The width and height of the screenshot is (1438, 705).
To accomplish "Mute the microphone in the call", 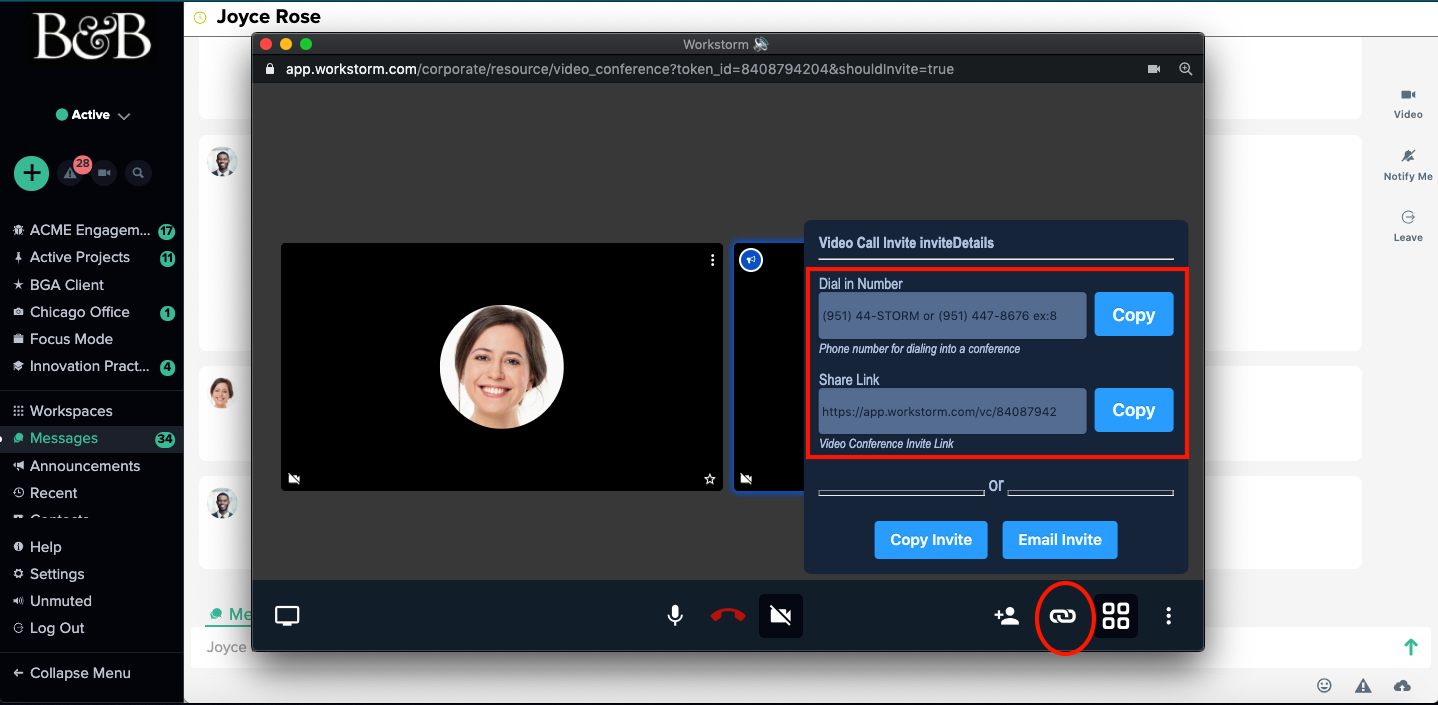I will (676, 616).
